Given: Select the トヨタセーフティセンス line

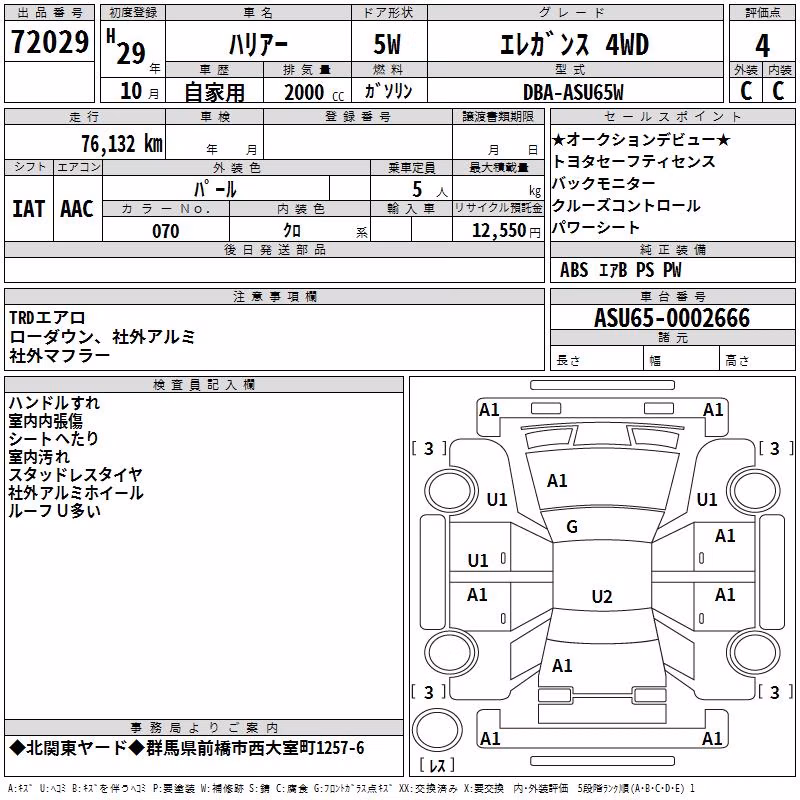Looking at the screenshot, I should [x=634, y=161].
